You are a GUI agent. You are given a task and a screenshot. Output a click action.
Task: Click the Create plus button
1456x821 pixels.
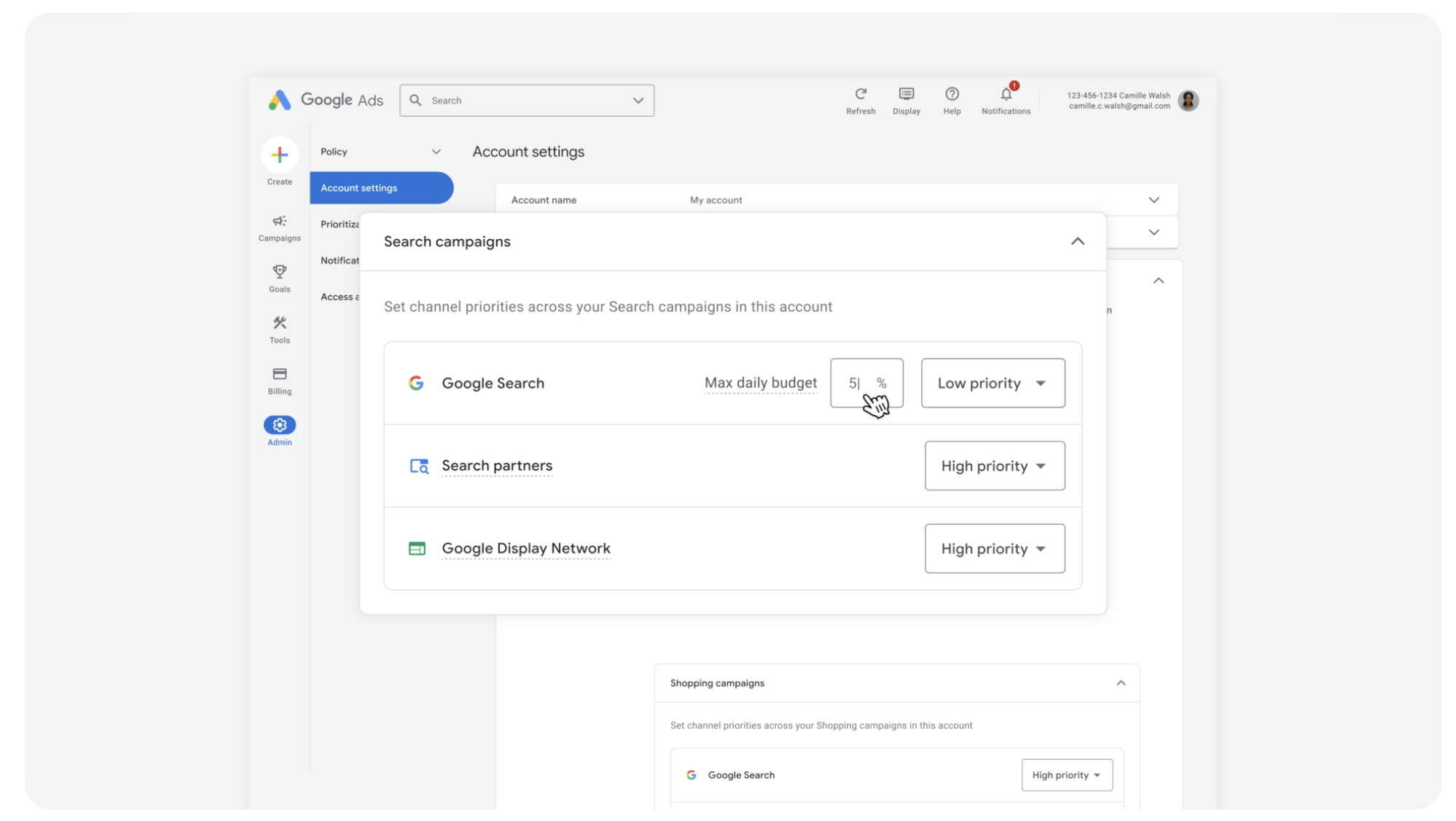(279, 155)
